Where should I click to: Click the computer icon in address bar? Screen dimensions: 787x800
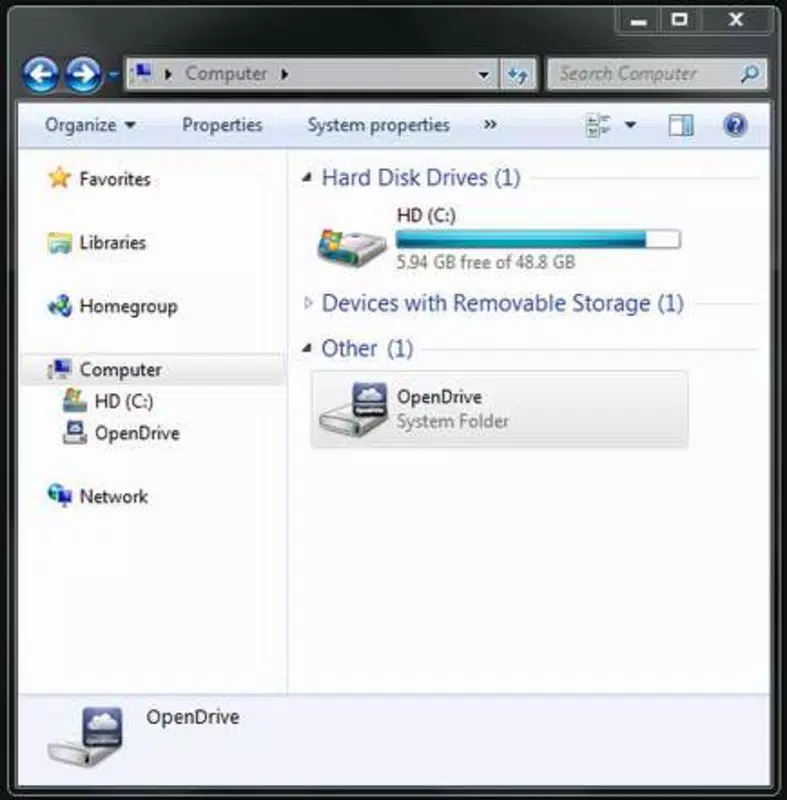point(142,74)
